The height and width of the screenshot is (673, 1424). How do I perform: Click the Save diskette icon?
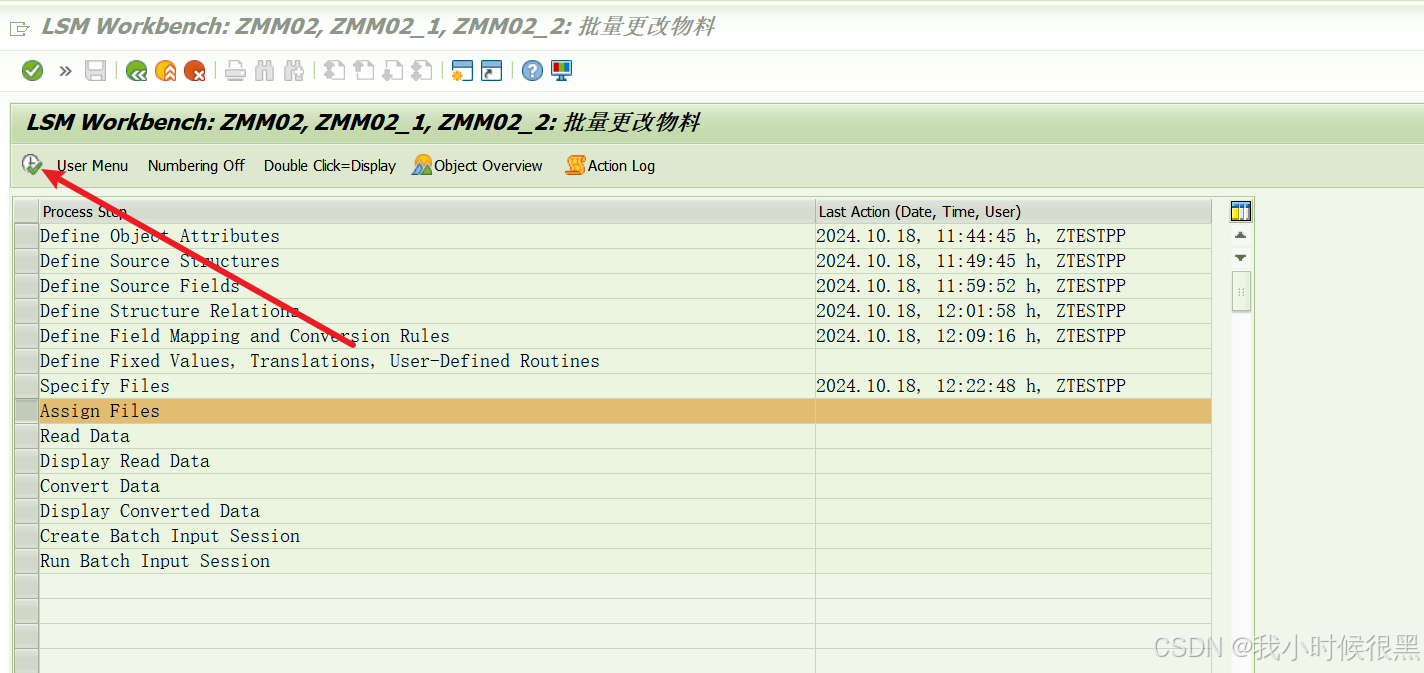point(96,70)
